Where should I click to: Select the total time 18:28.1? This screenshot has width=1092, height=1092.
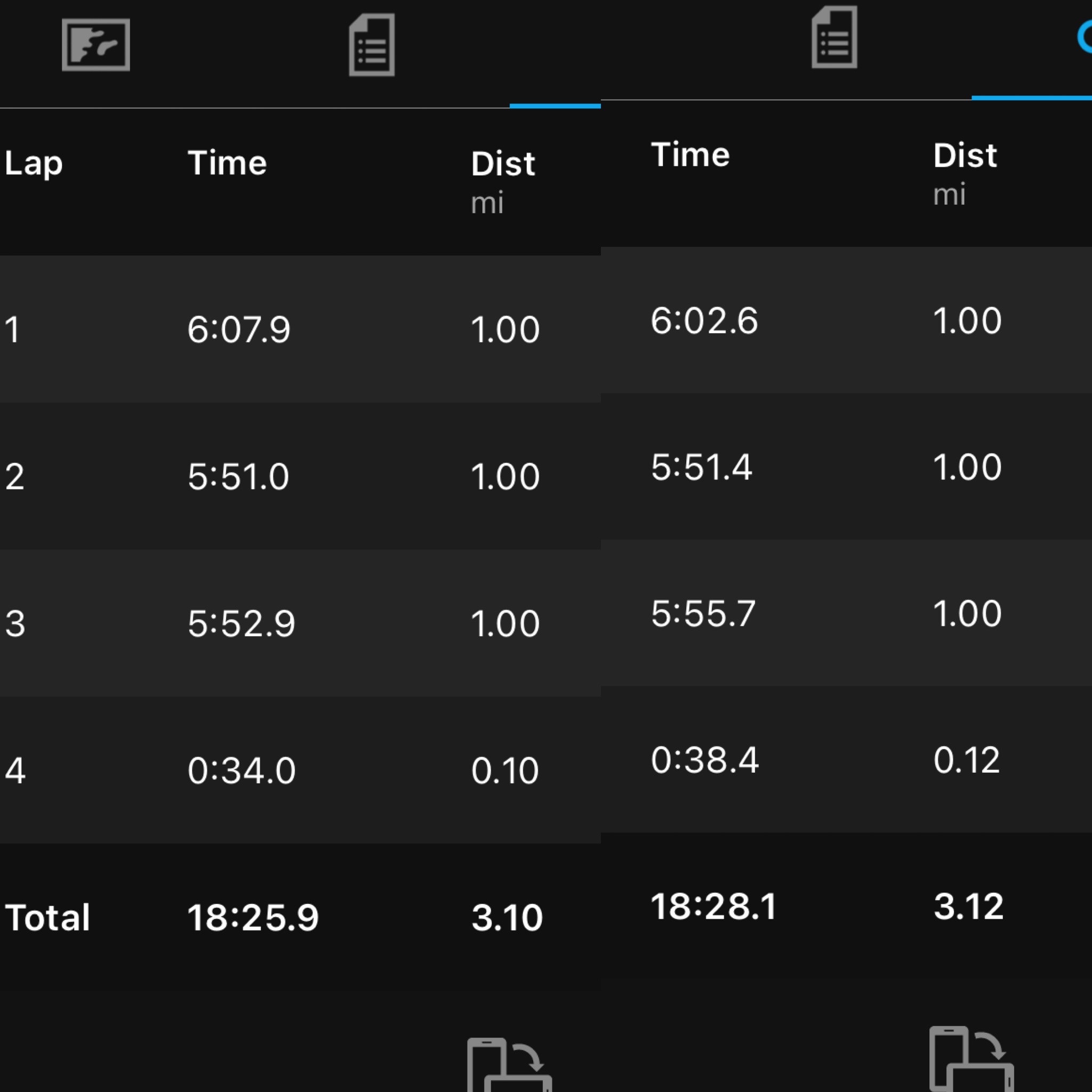(x=714, y=906)
